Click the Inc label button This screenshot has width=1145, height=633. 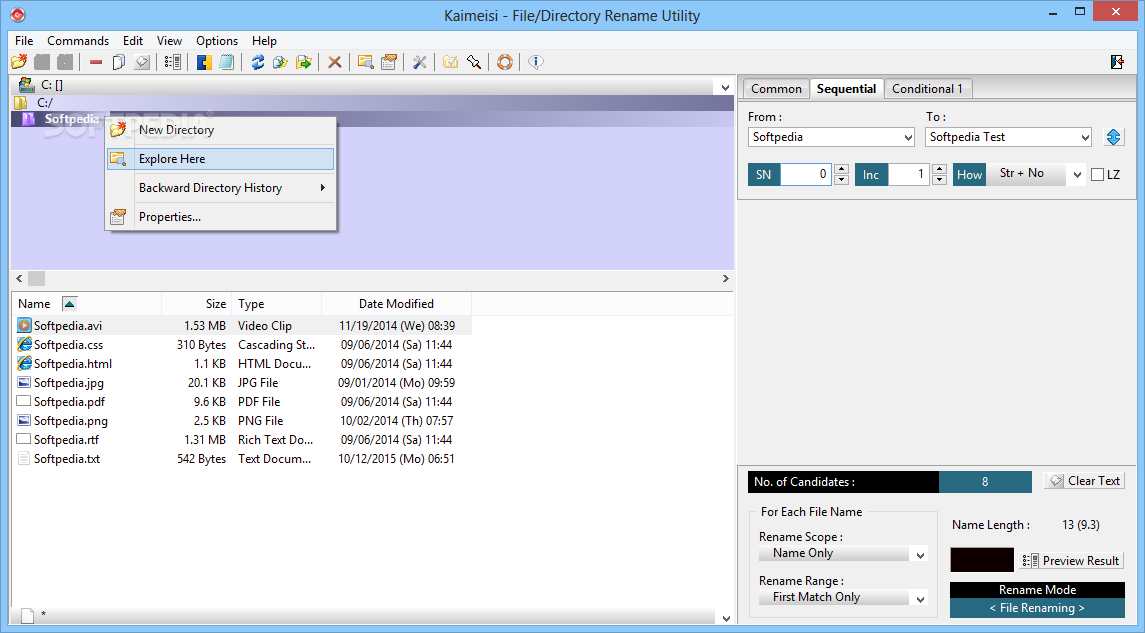(871, 174)
